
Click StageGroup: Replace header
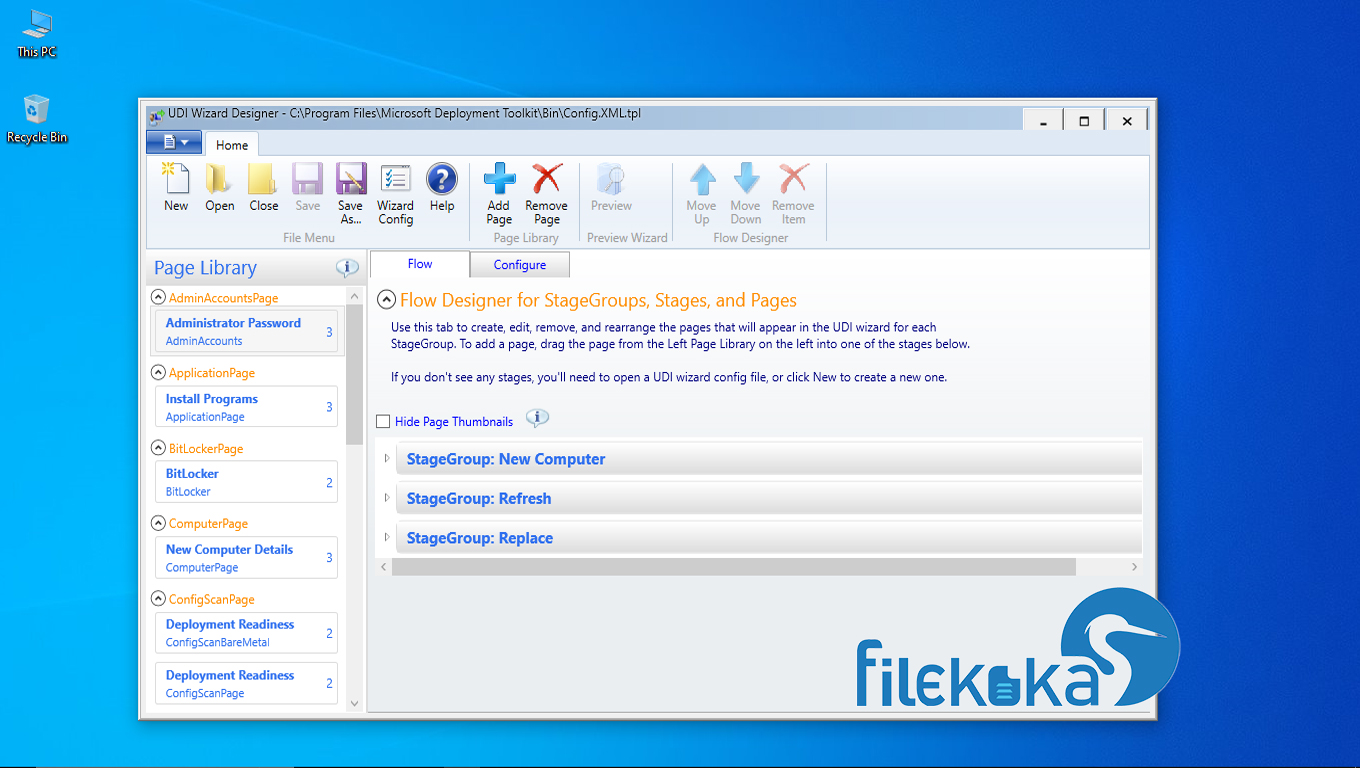[768, 538]
